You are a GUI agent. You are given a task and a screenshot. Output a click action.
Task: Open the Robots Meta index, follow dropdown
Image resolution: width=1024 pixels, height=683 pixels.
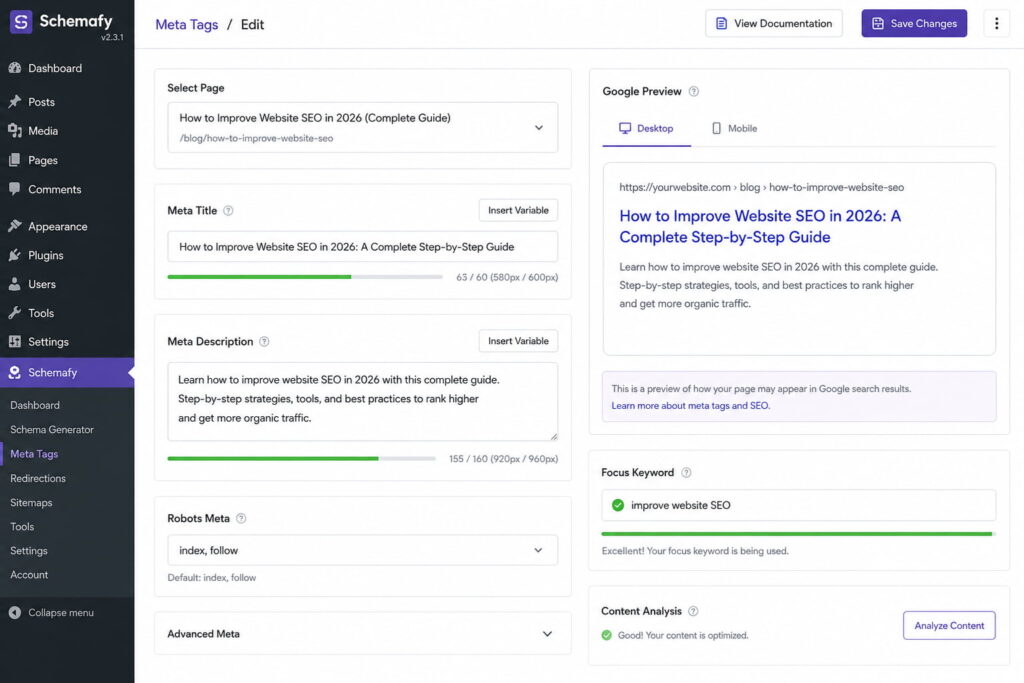(x=362, y=550)
